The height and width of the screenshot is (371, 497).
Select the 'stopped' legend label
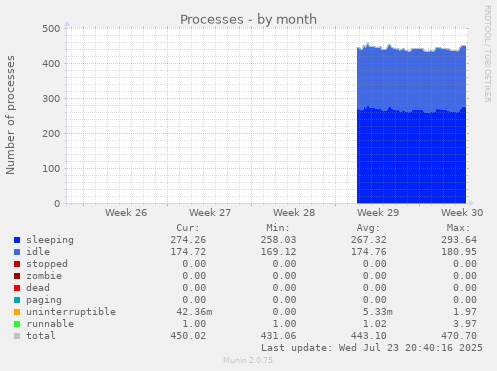tap(47, 264)
